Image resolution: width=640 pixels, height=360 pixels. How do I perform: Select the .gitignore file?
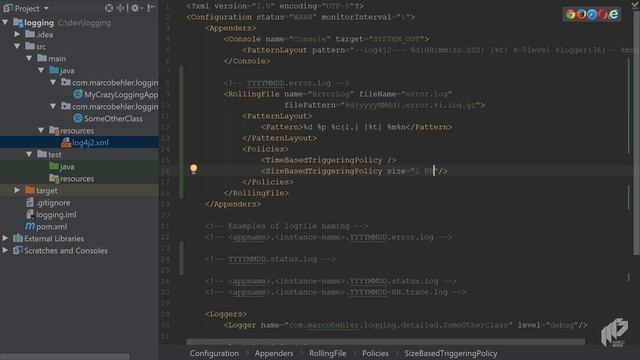coord(53,202)
